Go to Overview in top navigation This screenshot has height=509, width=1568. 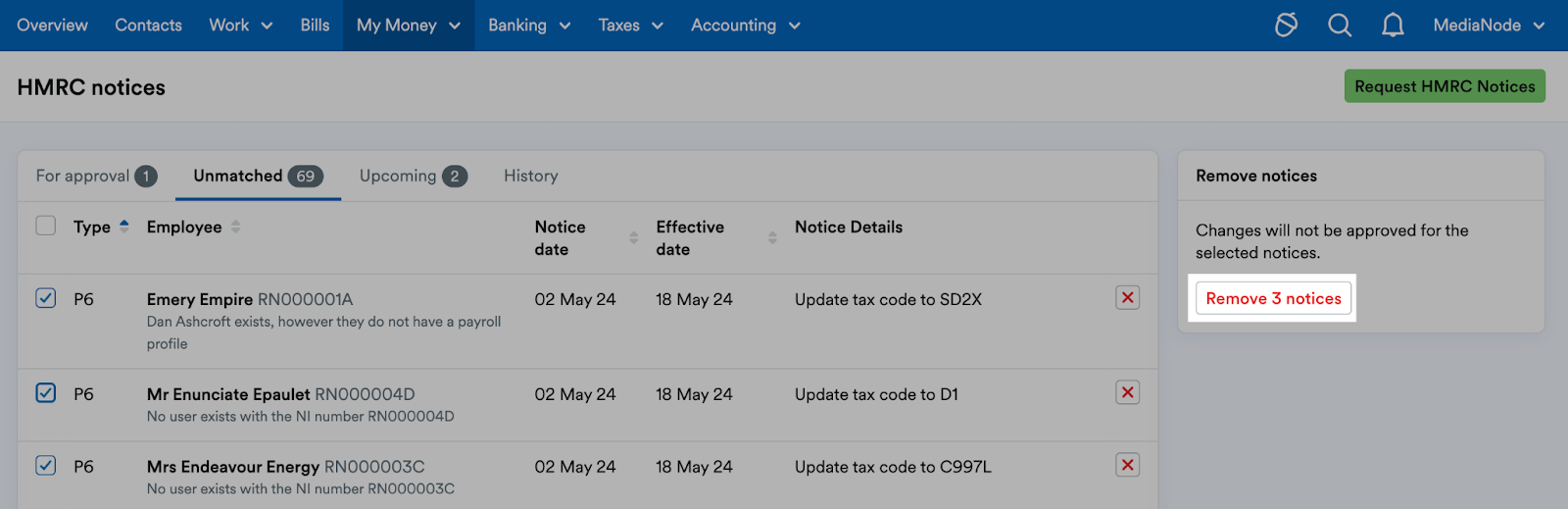pos(53,25)
